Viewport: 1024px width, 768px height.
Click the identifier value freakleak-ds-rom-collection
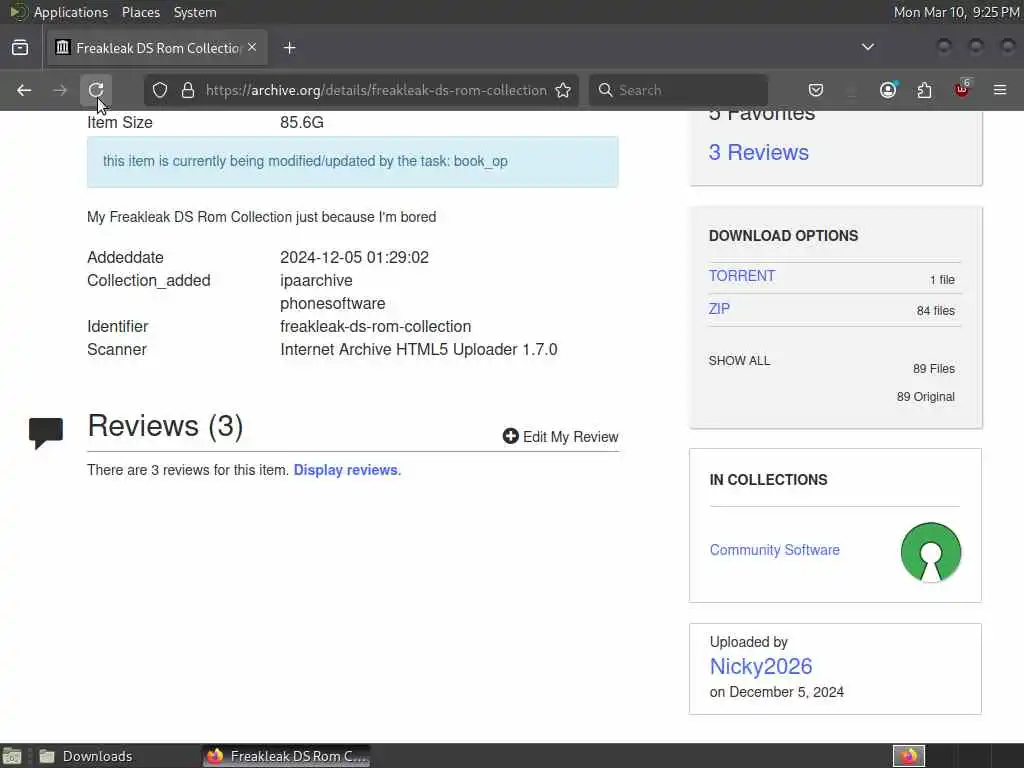[376, 327]
